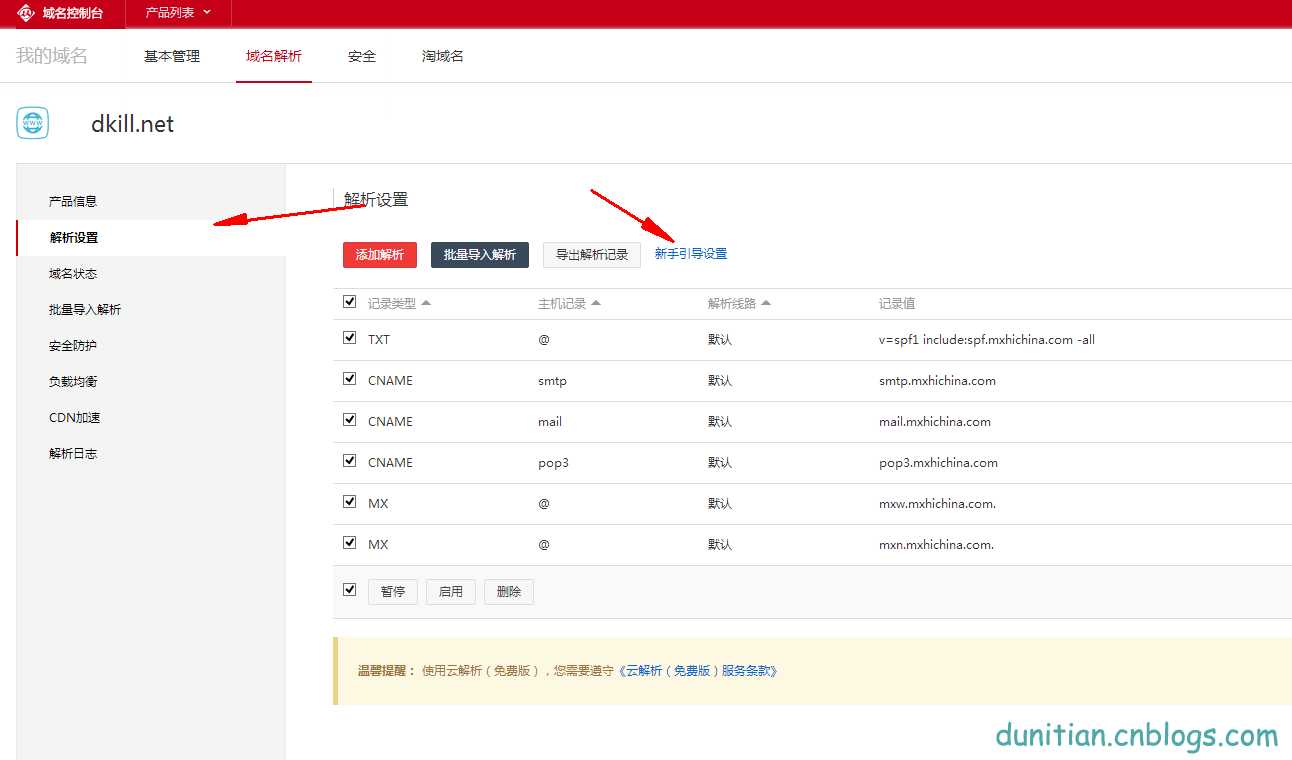Sort by 解析线路 column
This screenshot has width=1292, height=760.
click(739, 303)
